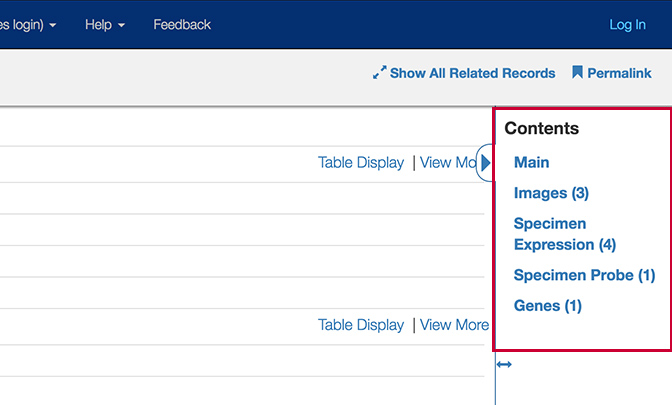This screenshot has width=672, height=405.
Task: Open the Genes (1) section
Action: 548,306
